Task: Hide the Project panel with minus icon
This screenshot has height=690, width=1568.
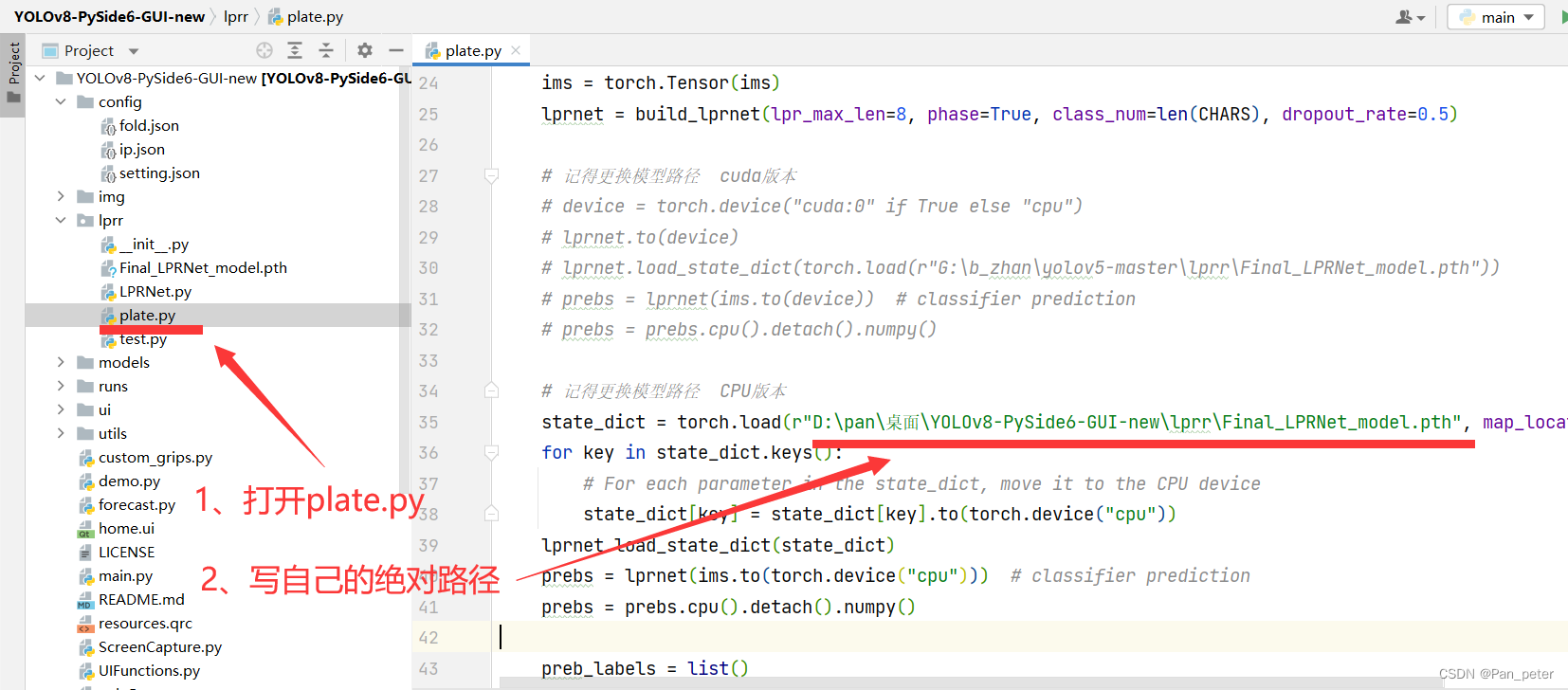Action: coord(396,50)
